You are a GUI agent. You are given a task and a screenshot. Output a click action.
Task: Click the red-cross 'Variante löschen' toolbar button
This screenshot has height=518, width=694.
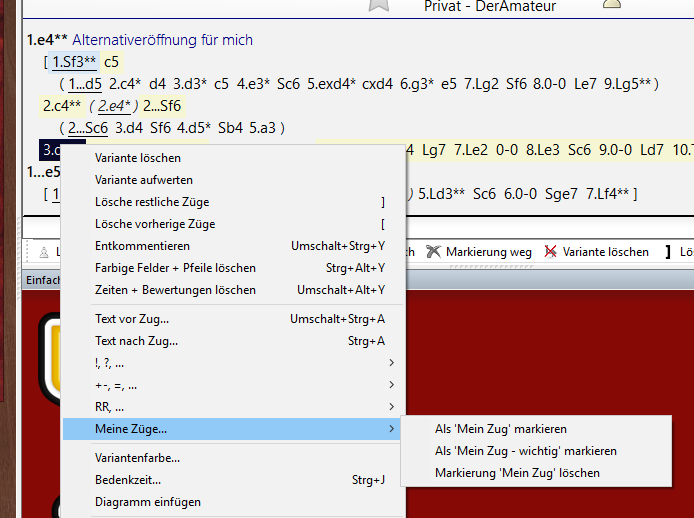point(551,252)
